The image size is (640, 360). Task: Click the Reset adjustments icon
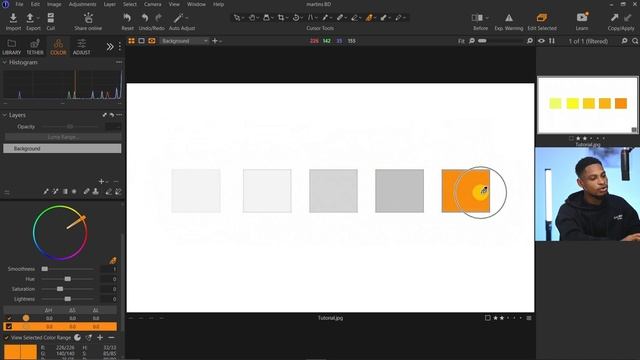127,18
